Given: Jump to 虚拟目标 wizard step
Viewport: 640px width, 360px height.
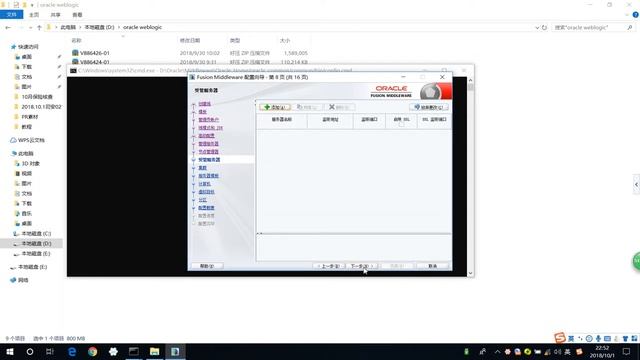Looking at the screenshot, I should coord(206,192).
